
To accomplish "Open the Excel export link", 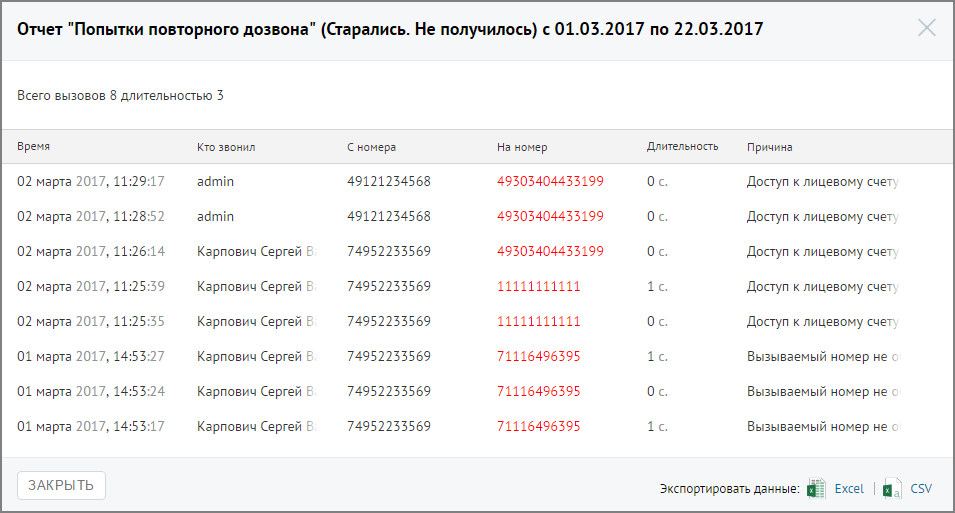I will [x=849, y=489].
